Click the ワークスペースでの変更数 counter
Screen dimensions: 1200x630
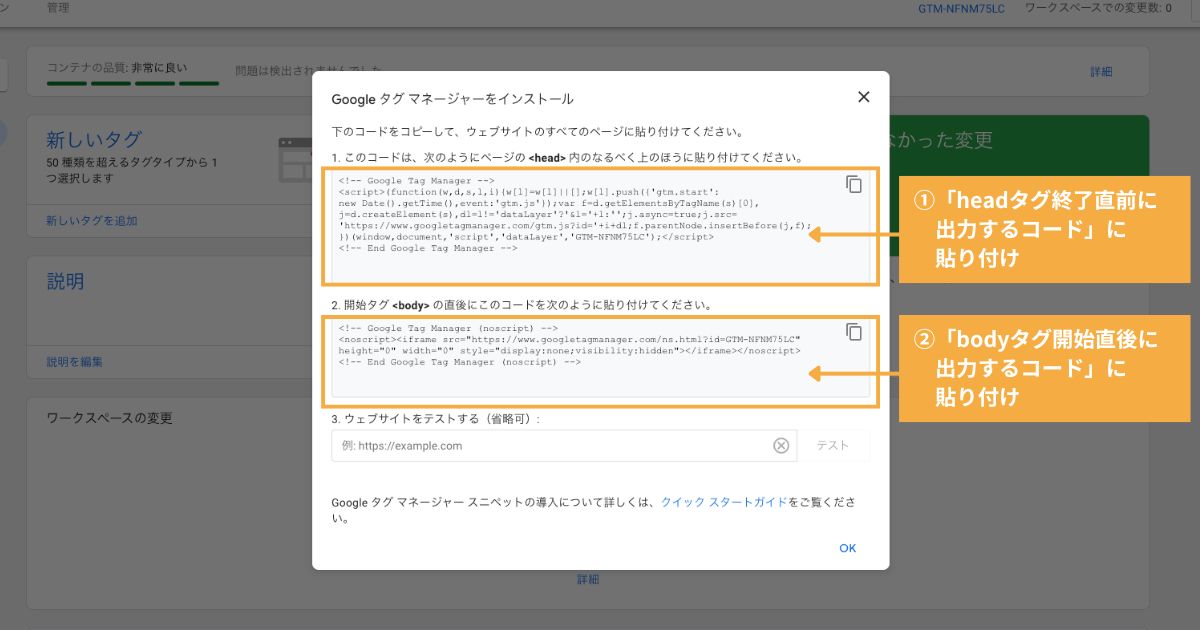(x=1098, y=8)
